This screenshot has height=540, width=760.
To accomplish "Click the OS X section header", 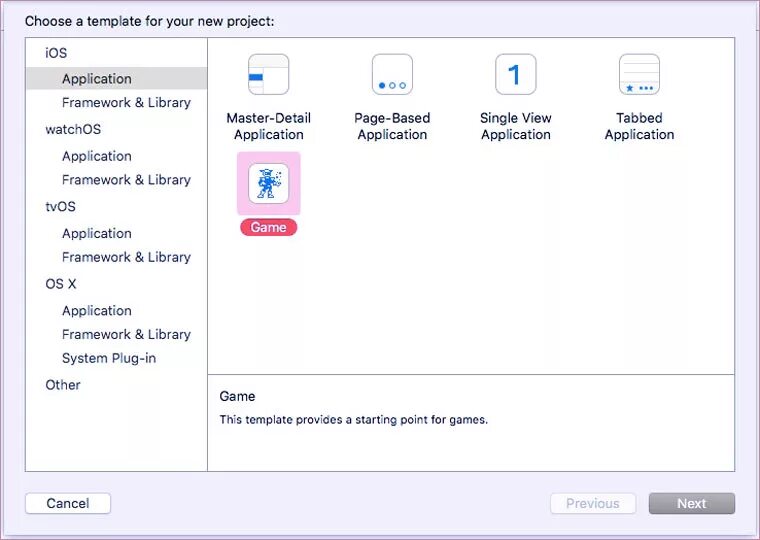I will (x=61, y=284).
